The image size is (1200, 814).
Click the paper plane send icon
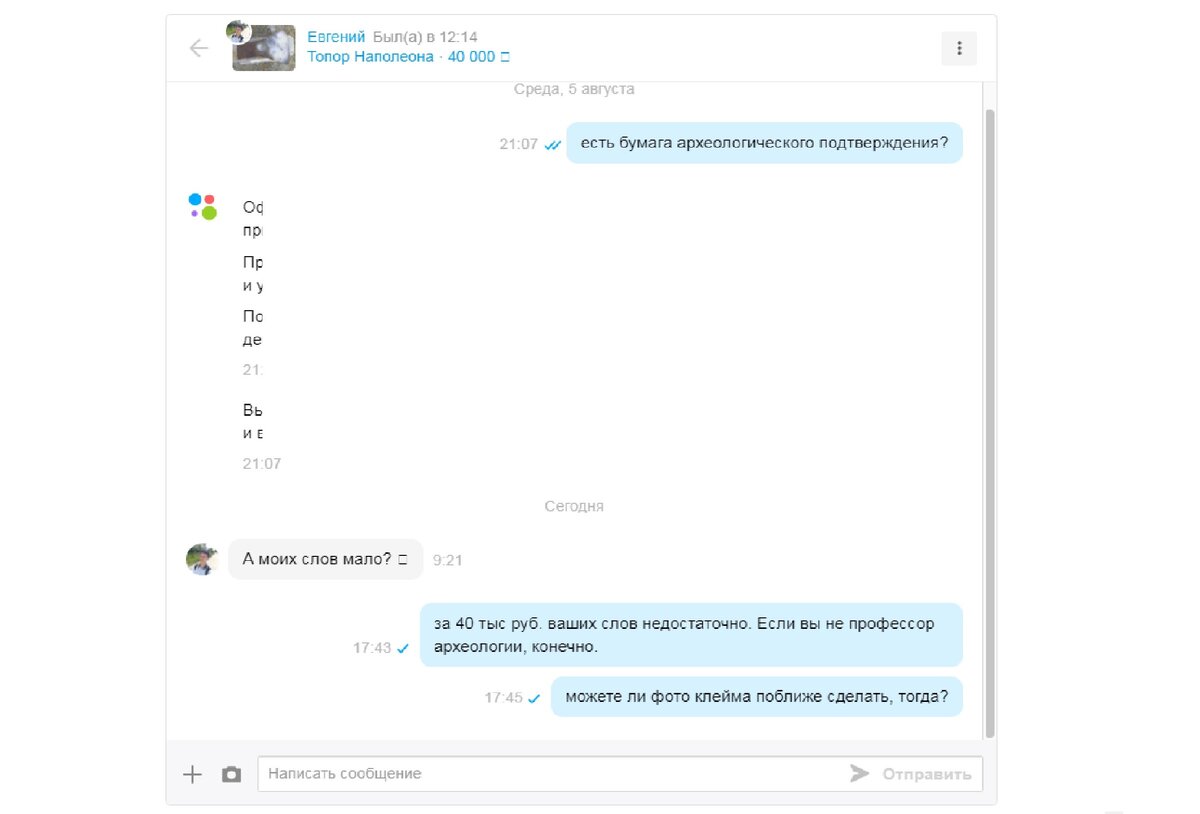pyautogui.click(x=859, y=773)
